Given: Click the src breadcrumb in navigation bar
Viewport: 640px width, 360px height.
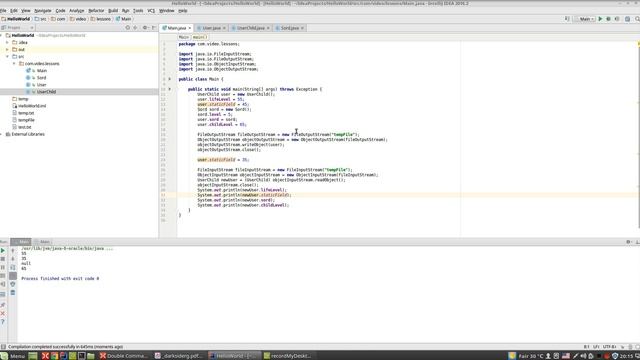Looking at the screenshot, I should 40,19.
